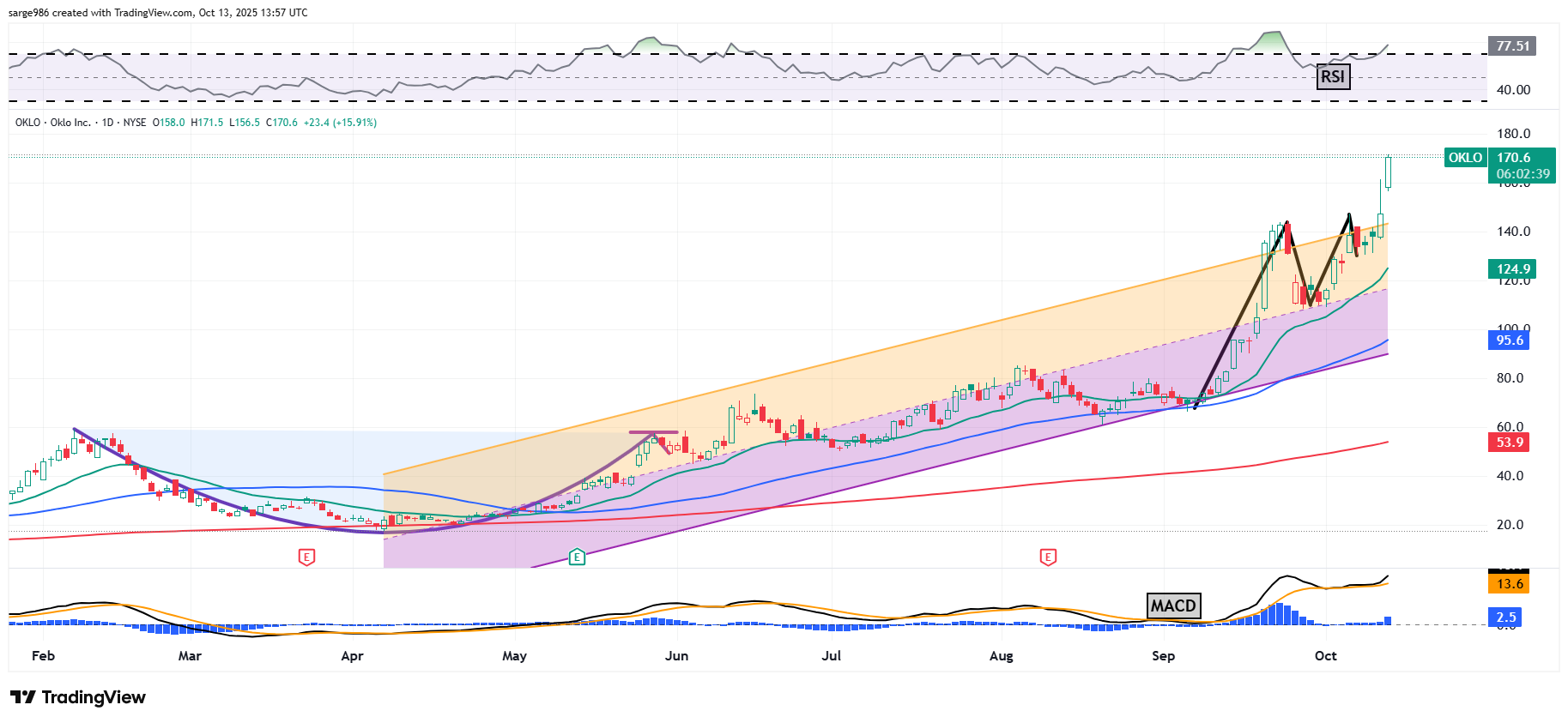This screenshot has height=723, width=1568.
Task: Click the 77.51 RSI value label
Action: click(x=1512, y=46)
